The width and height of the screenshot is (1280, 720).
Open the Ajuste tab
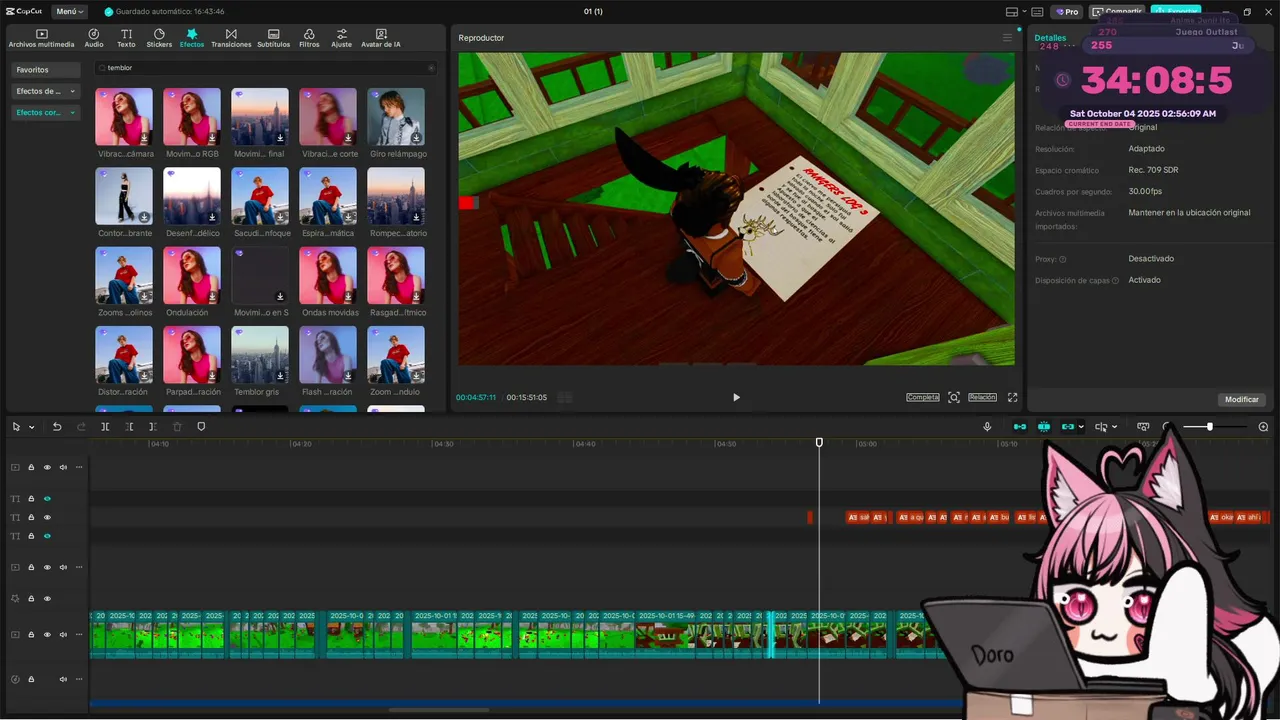(342, 38)
